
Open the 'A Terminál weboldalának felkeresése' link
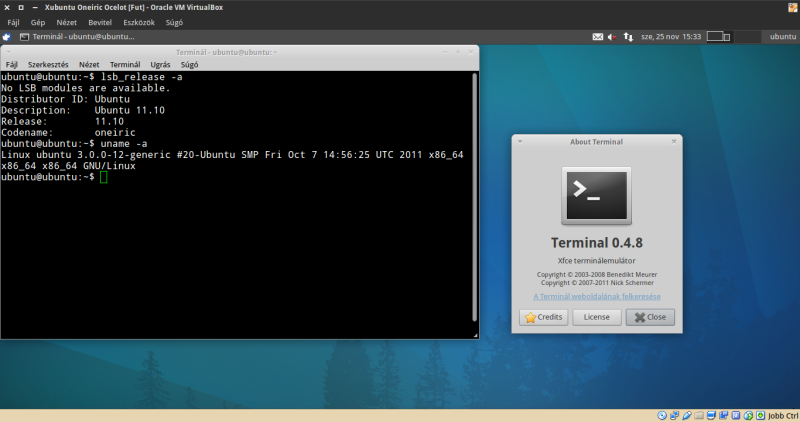click(x=596, y=296)
